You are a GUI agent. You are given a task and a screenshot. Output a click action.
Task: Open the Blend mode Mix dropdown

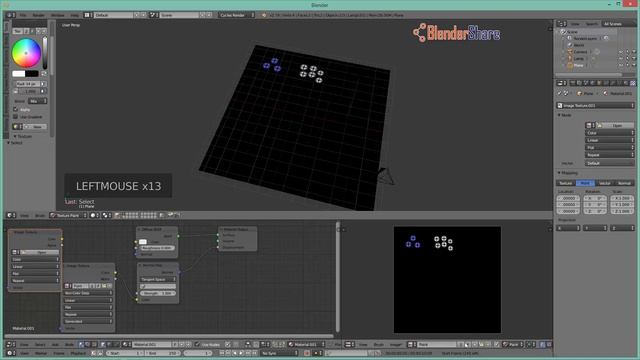(37, 101)
